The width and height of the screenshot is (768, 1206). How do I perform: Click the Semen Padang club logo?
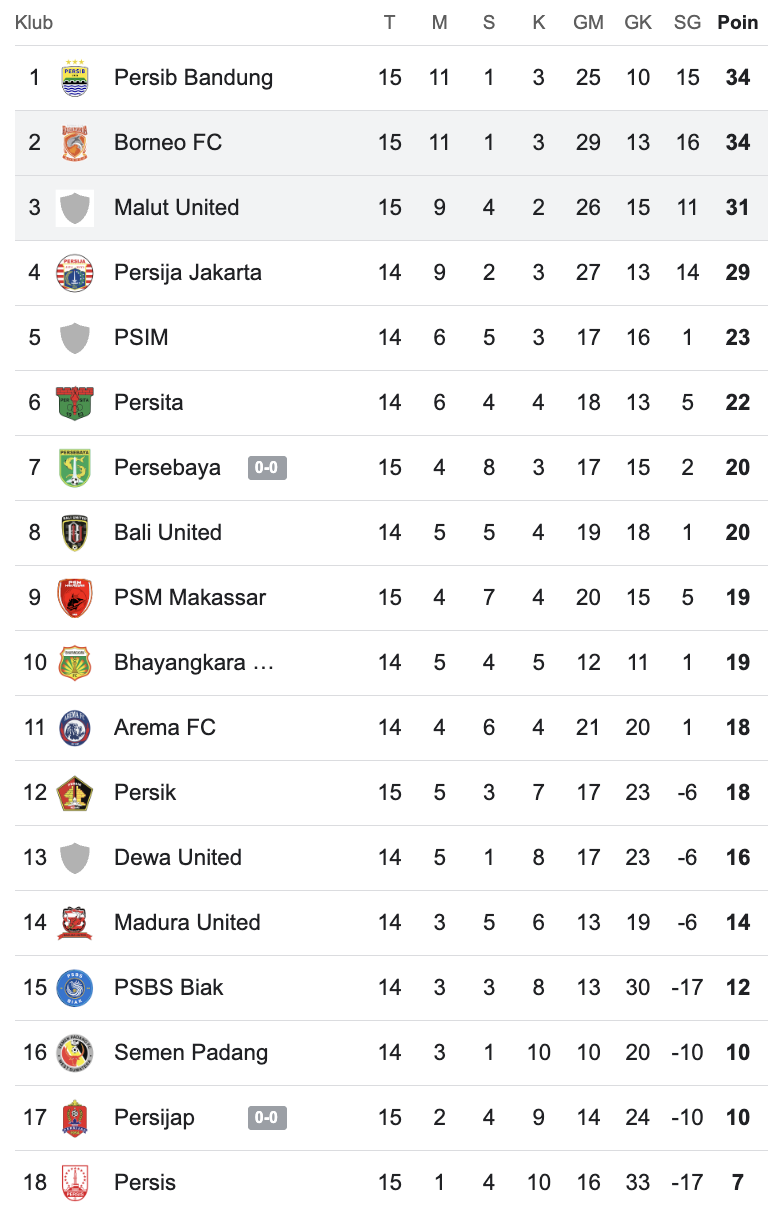click(x=75, y=1053)
